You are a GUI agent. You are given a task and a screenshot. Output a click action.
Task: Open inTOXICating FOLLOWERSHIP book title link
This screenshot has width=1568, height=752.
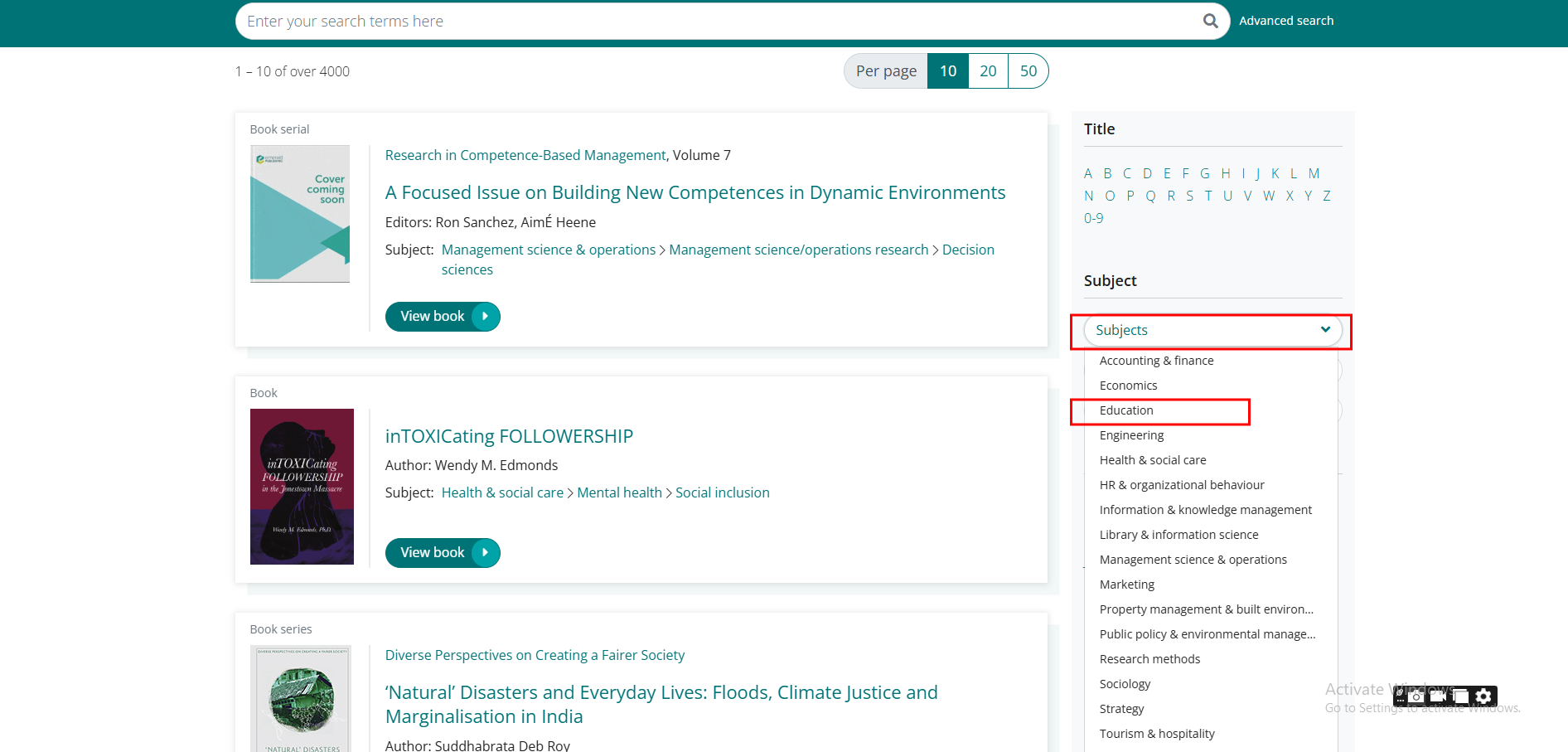[x=509, y=436]
